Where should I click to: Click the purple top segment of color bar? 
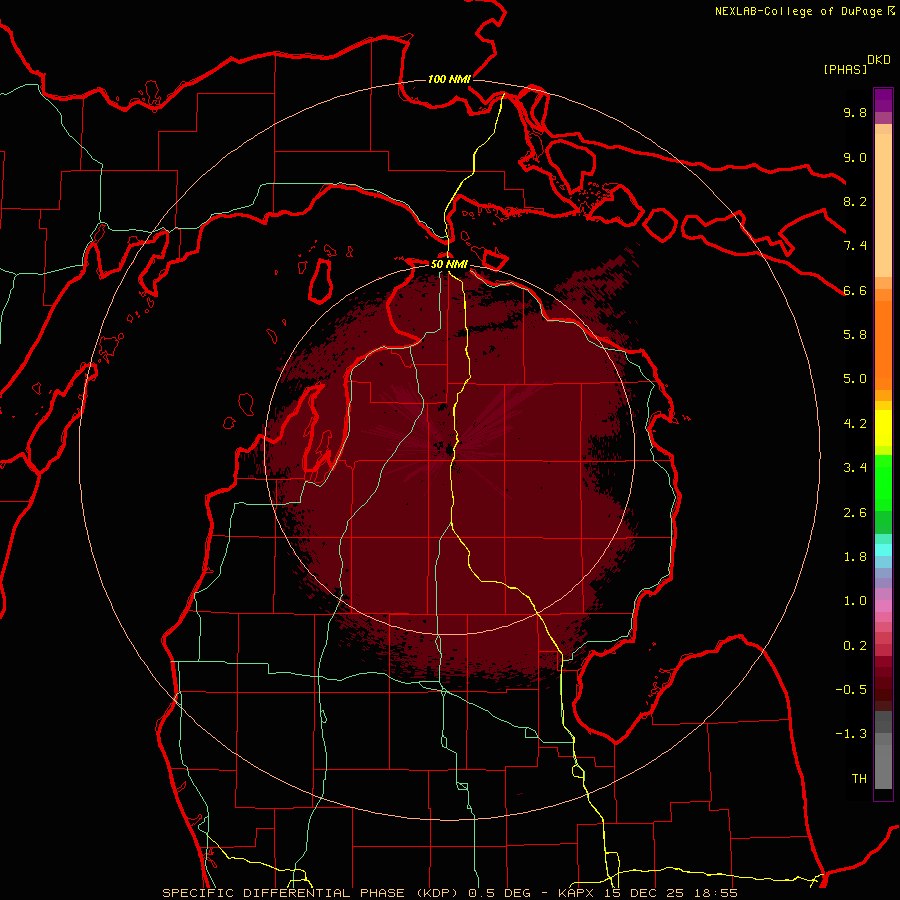pos(883,100)
